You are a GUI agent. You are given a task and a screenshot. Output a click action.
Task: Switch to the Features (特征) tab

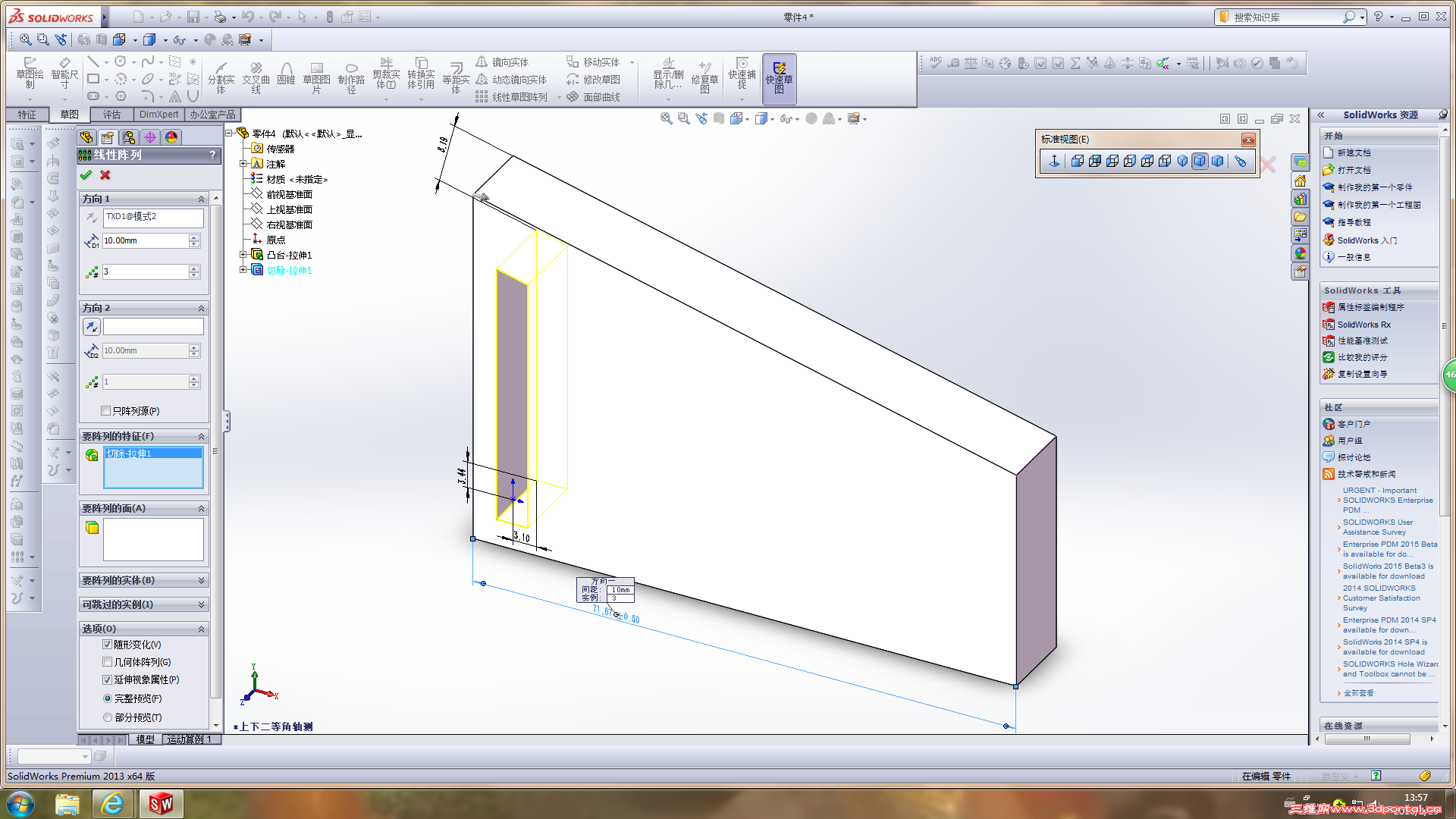coord(27,115)
